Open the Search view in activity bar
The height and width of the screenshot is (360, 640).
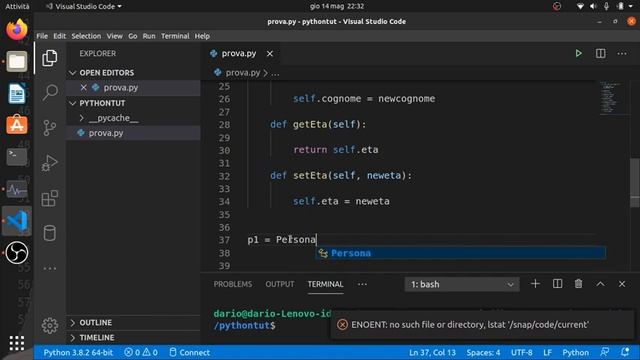click(50, 93)
